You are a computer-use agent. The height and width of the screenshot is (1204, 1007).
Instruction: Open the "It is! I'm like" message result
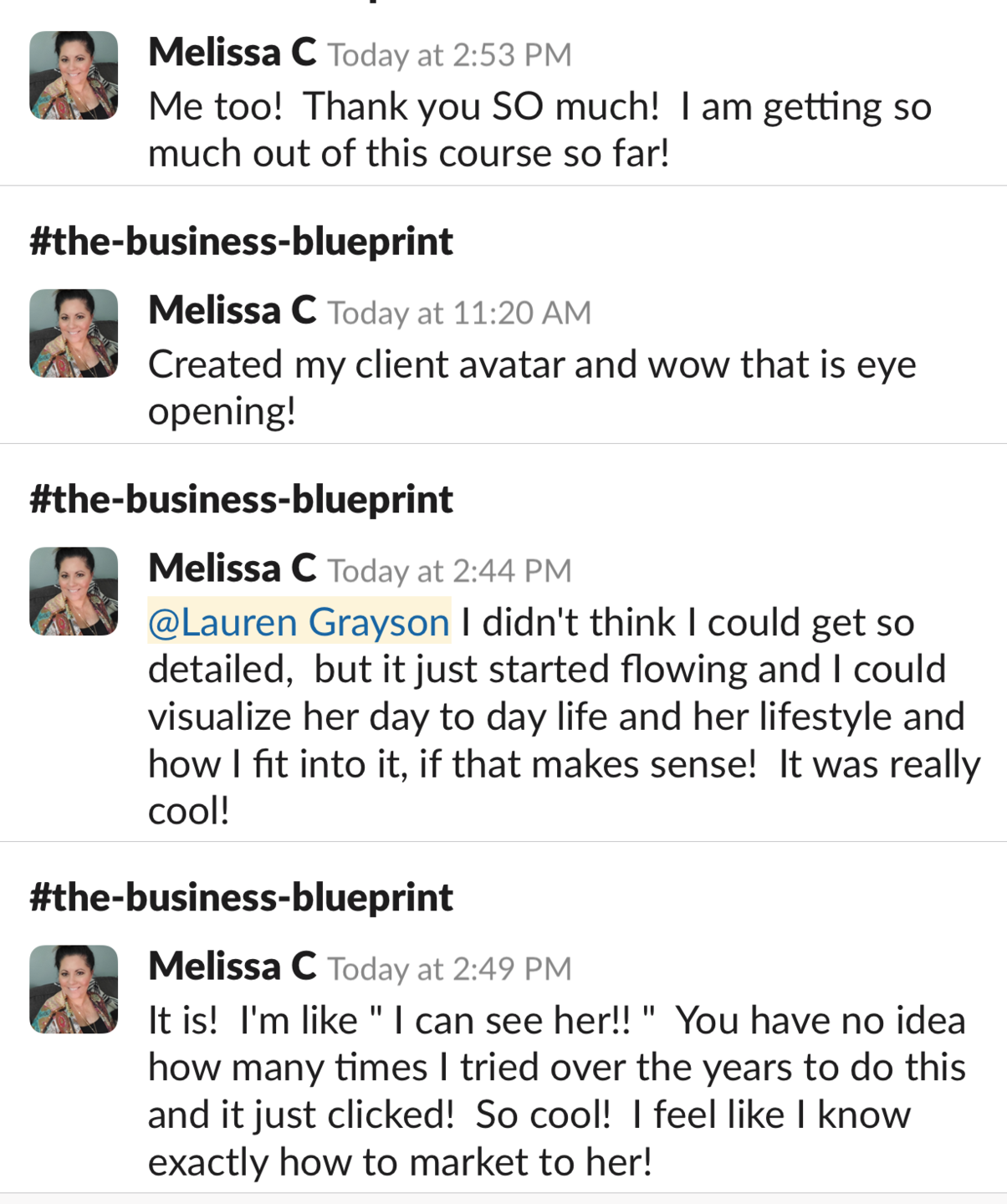557,1091
